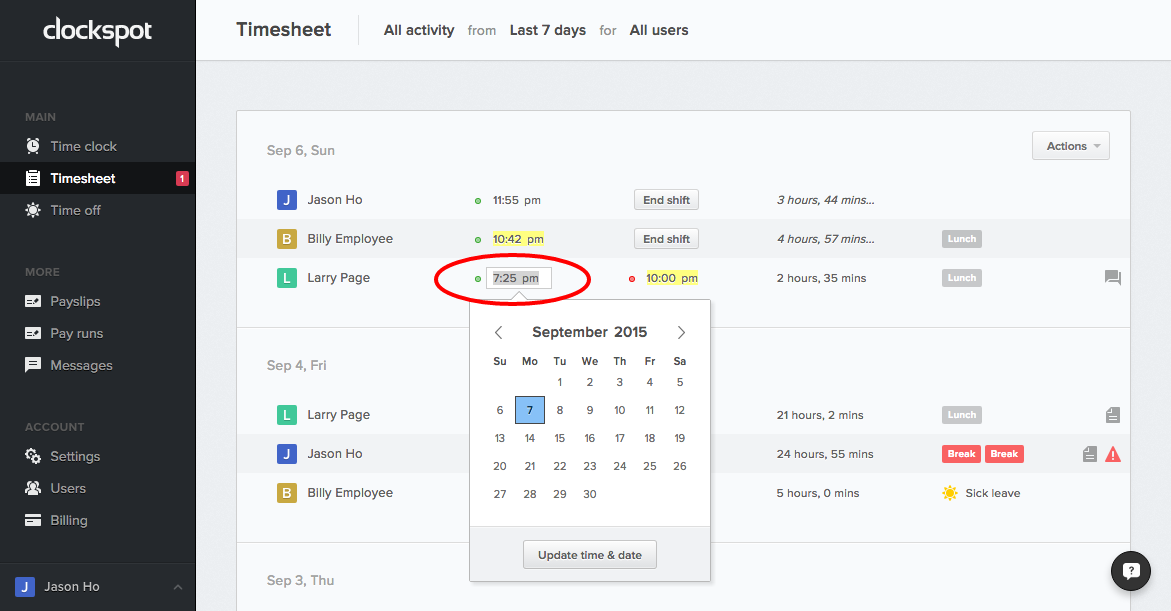Select September 30 in calendar
This screenshot has height=611, width=1171.
(589, 494)
